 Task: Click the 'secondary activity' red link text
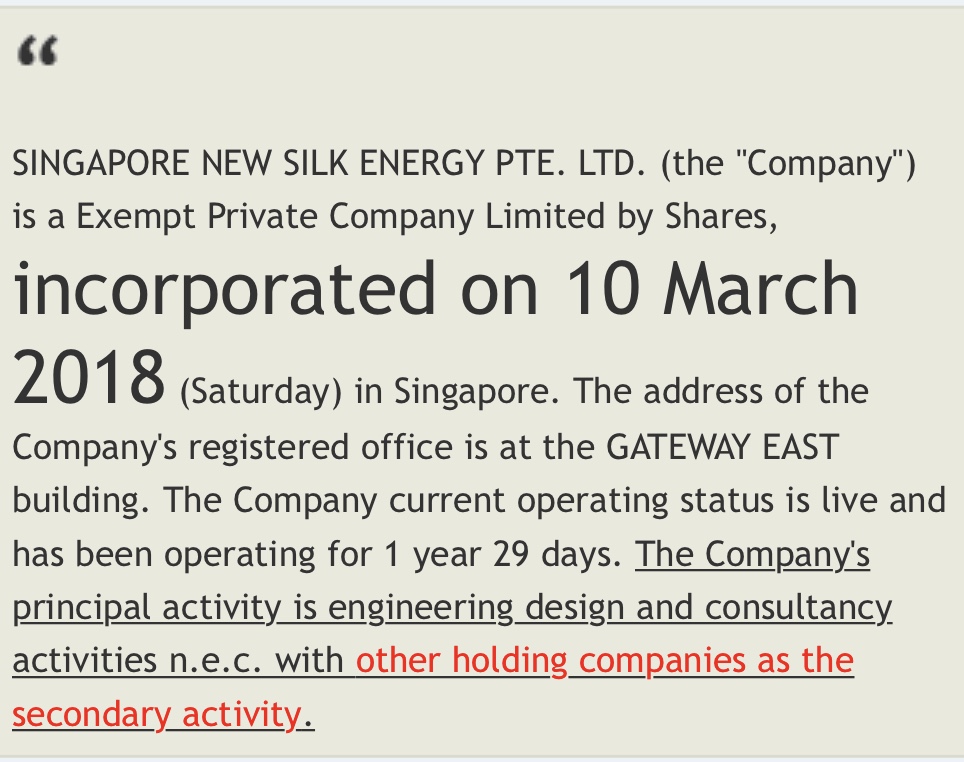pyautogui.click(x=156, y=715)
